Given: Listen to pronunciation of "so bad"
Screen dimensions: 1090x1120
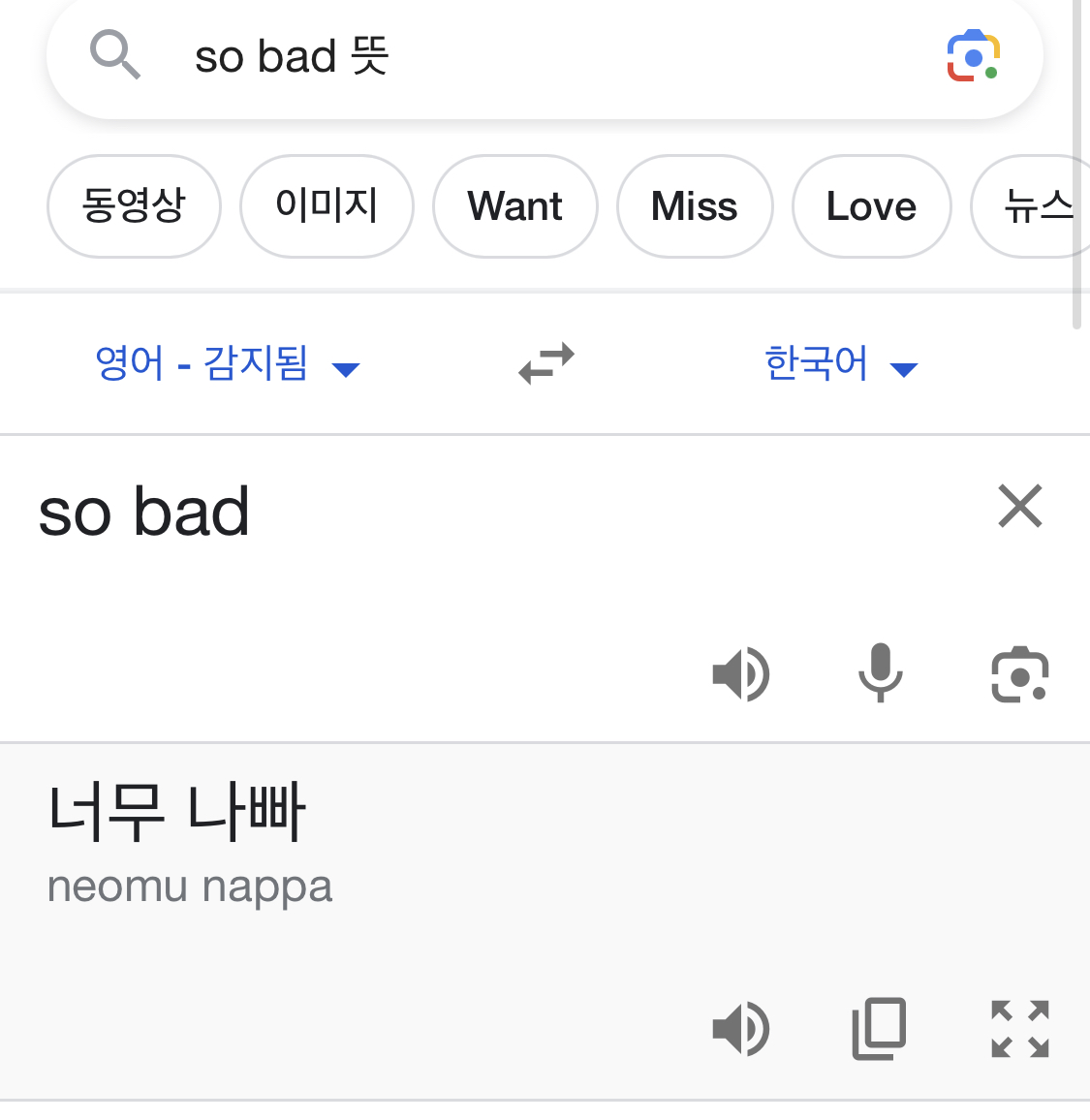Looking at the screenshot, I should pyautogui.click(x=740, y=674).
